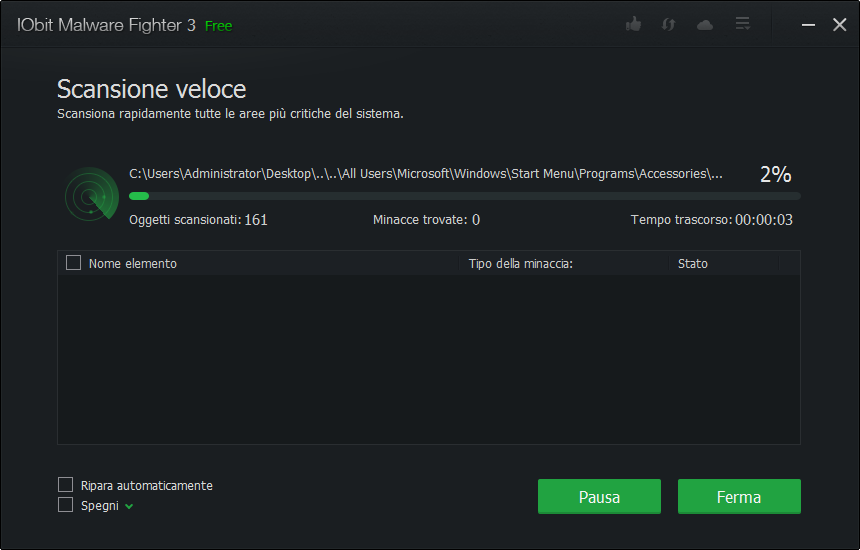Minimize the IObit Malware Fighter window
Screen dimensions: 860x550
click(x=807, y=25)
